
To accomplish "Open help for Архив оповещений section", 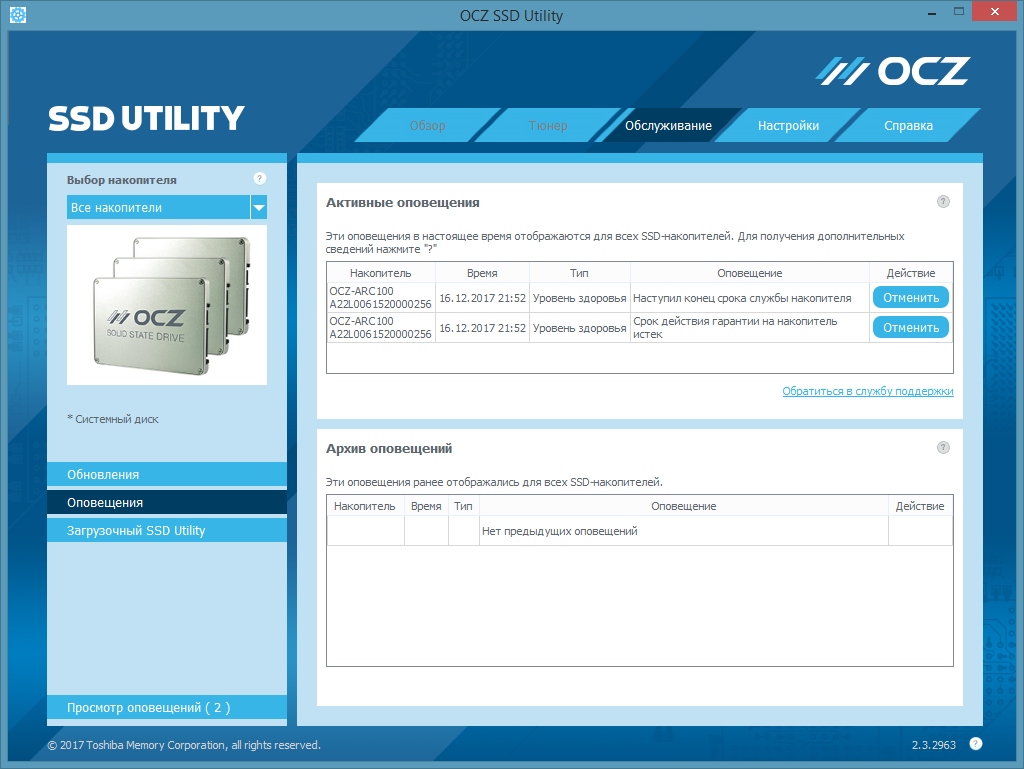I will (x=943, y=448).
